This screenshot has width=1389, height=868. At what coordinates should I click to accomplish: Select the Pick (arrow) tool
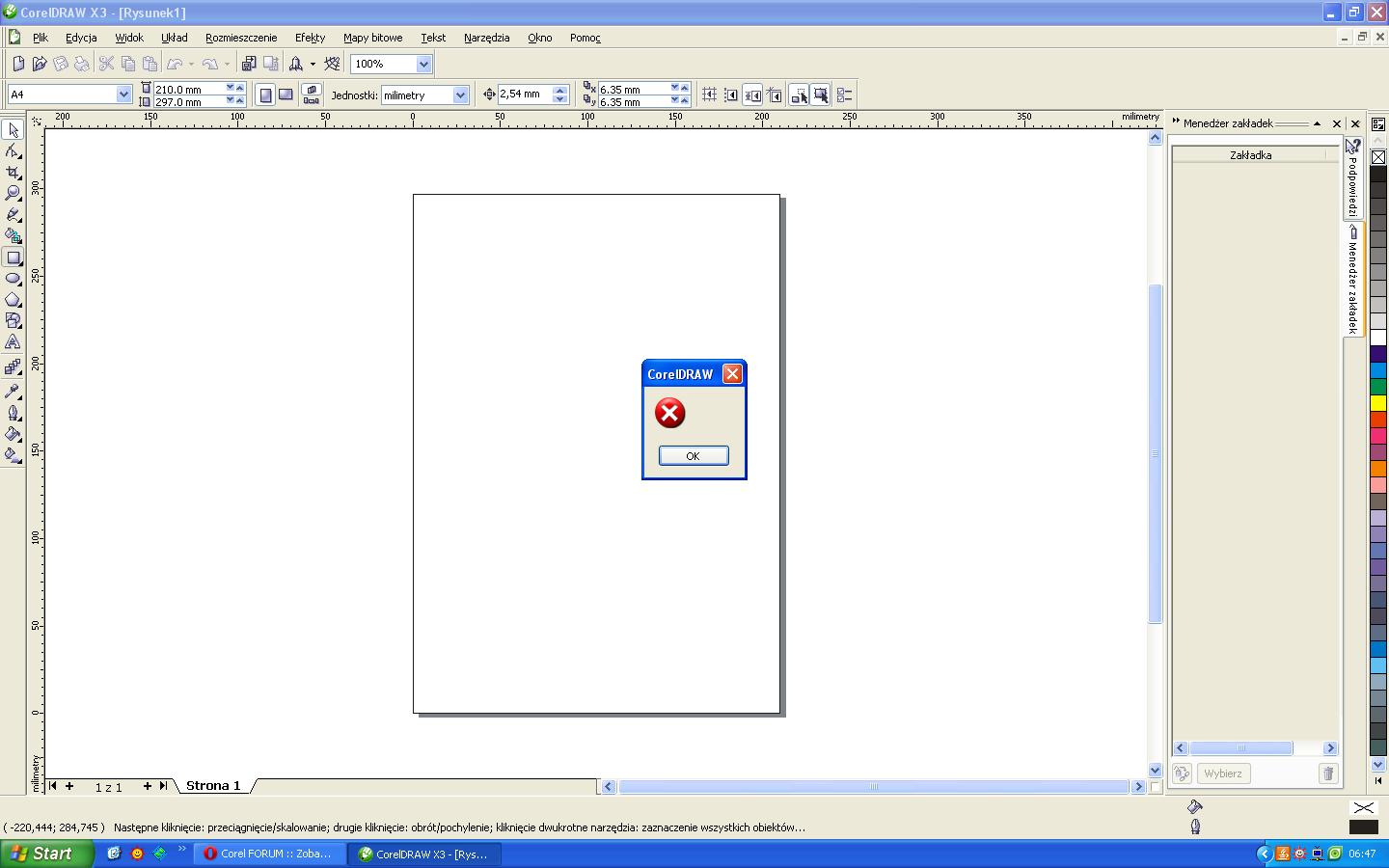(x=13, y=130)
